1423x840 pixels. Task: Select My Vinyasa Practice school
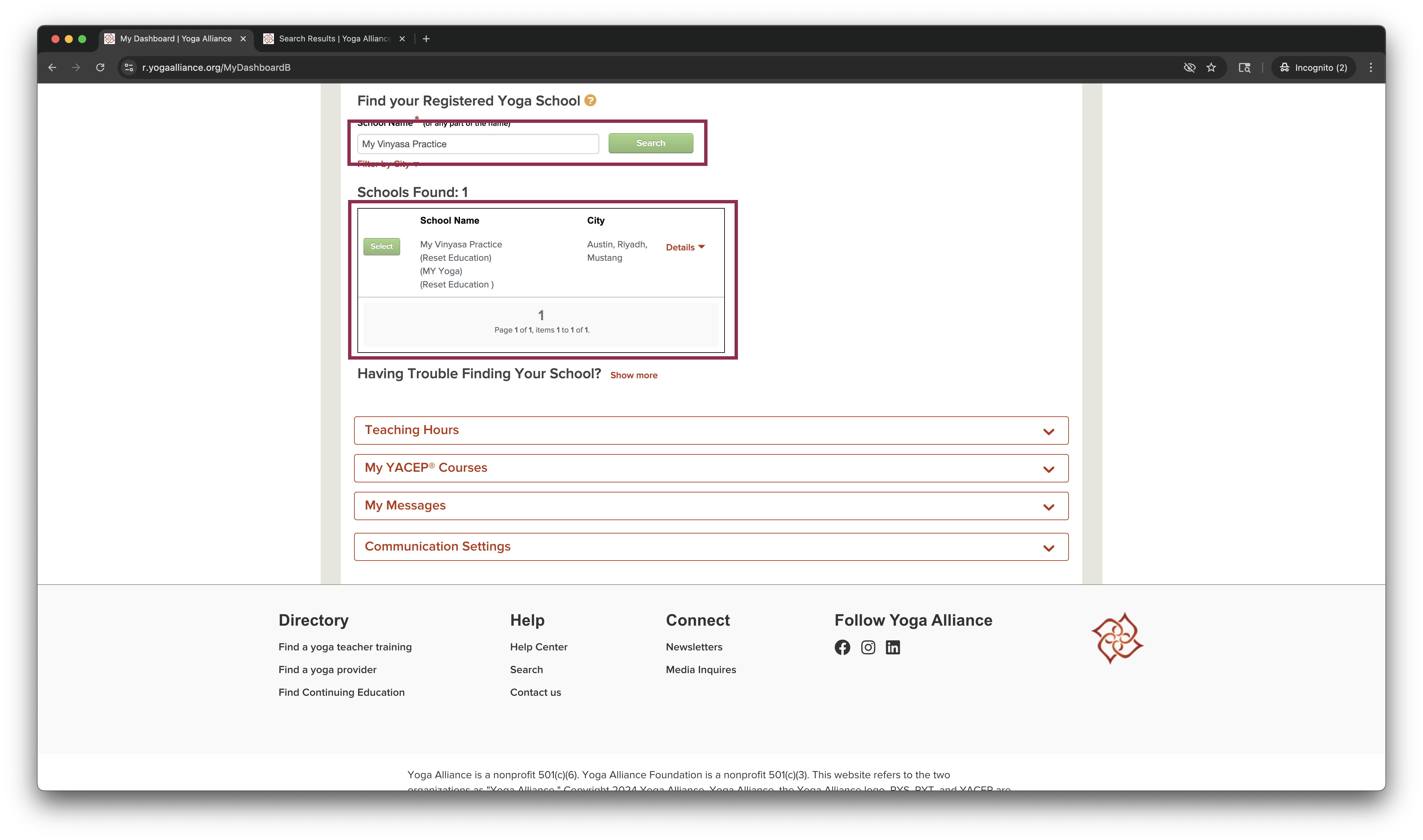coord(382,246)
